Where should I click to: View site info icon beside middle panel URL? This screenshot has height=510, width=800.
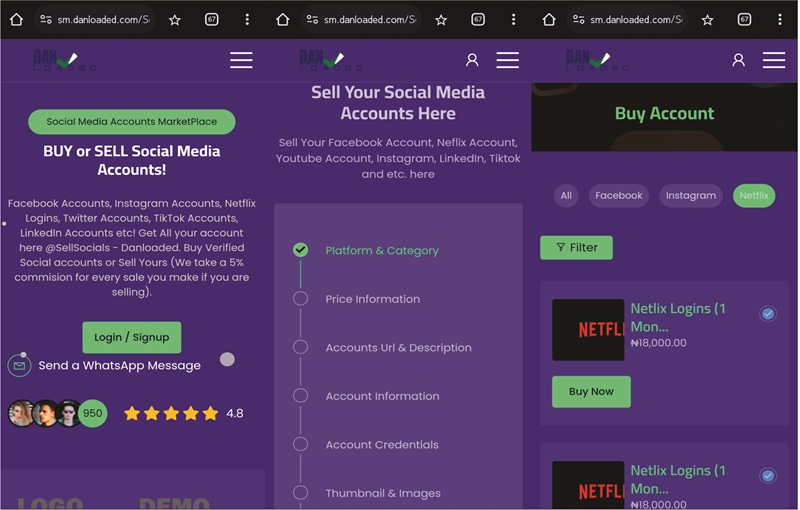pyautogui.click(x=312, y=19)
